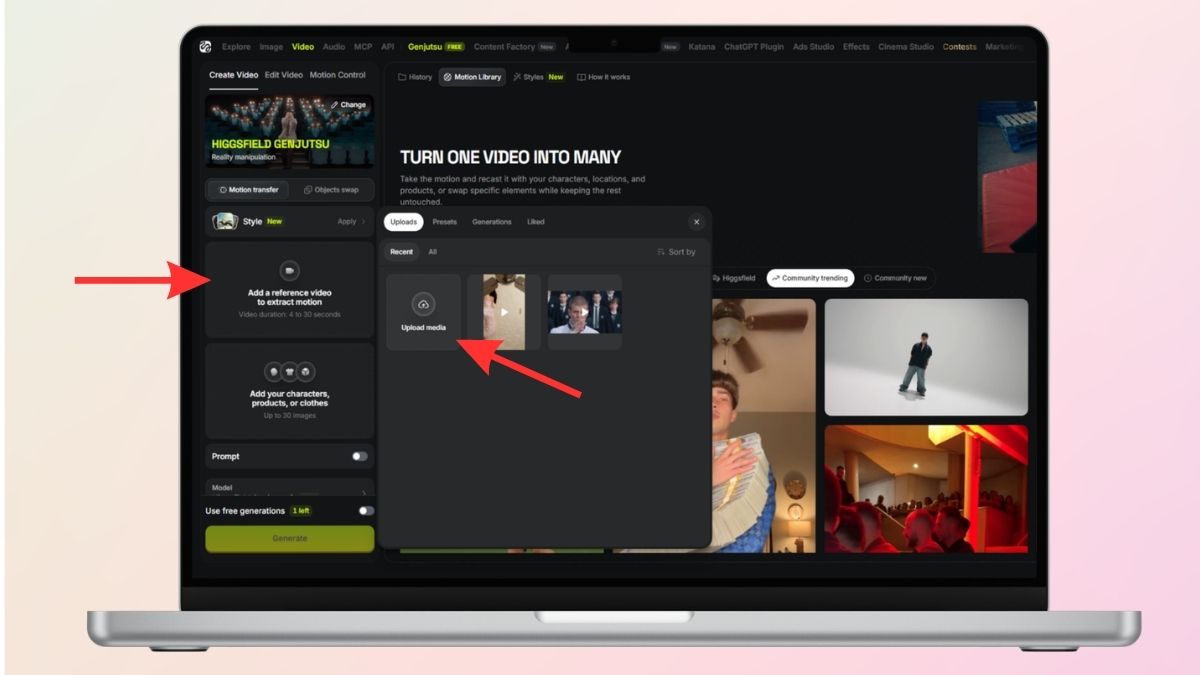Click the camera icon to add reference video

tap(289, 271)
